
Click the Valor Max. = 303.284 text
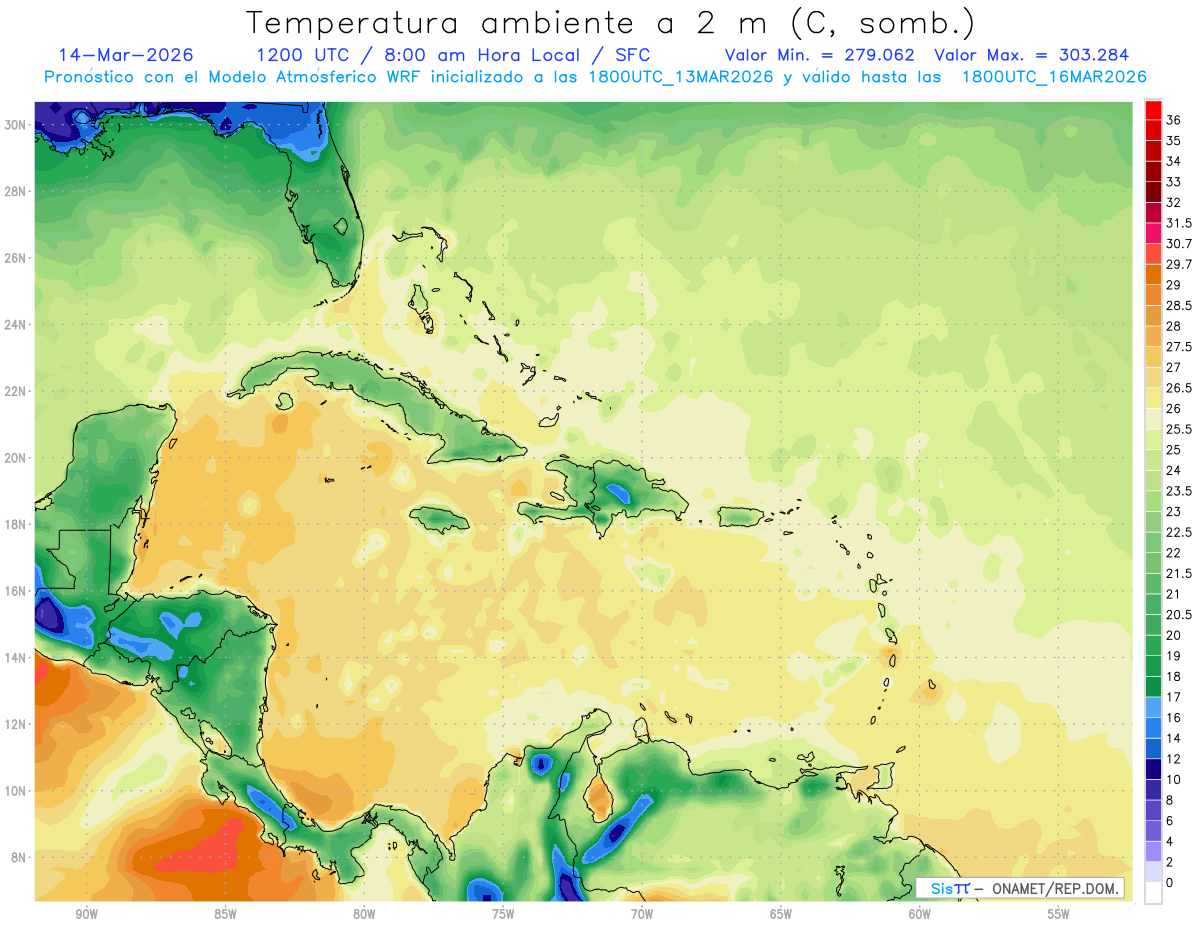(x=1032, y=55)
